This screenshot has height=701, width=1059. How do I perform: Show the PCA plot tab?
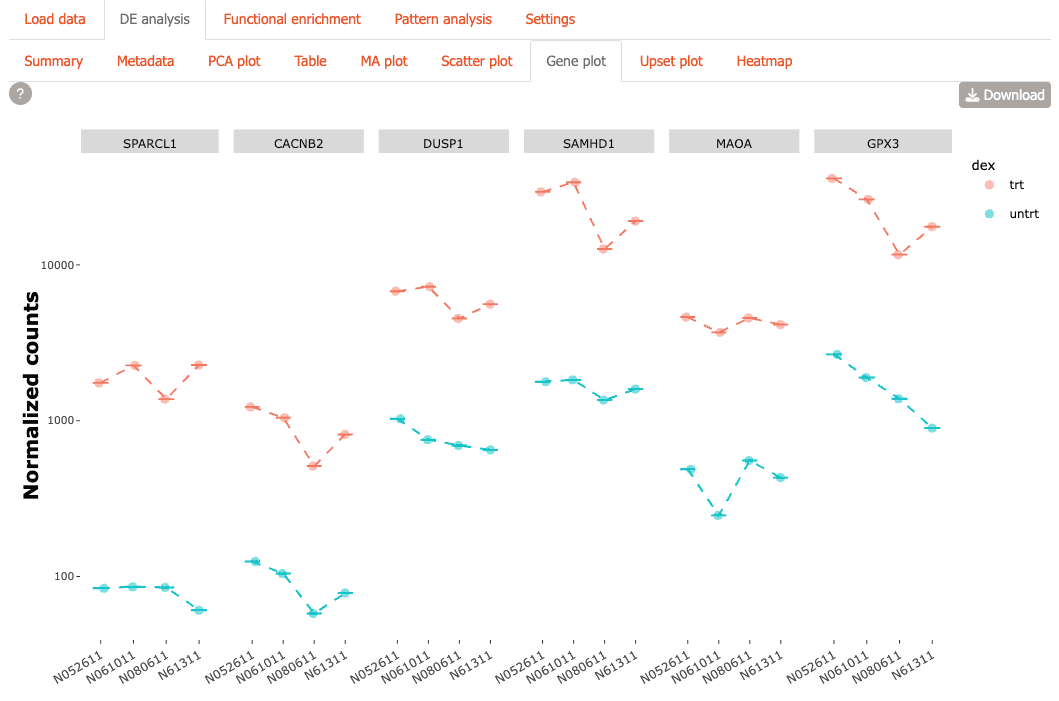click(x=234, y=61)
